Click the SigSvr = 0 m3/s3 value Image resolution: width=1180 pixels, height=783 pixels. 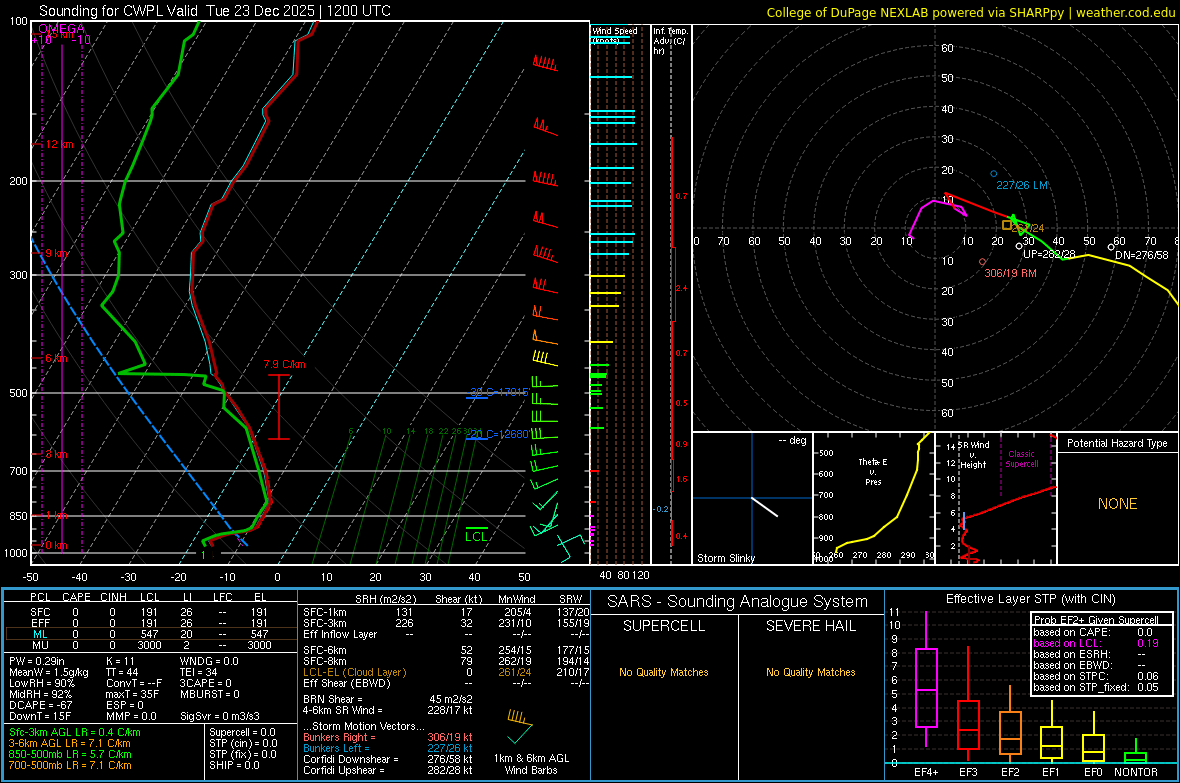220,716
